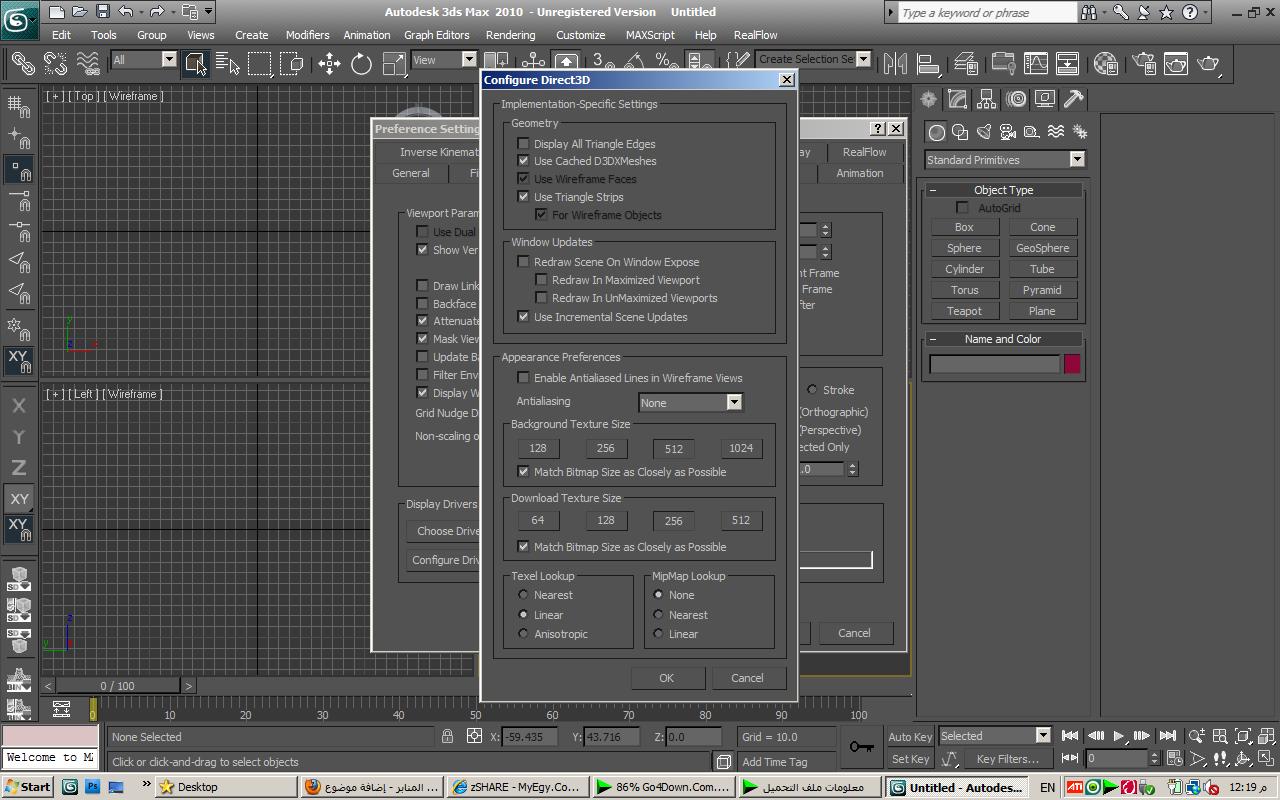1280x800 pixels.
Task: Open Render Setup dialog
Action: pos(1144,63)
